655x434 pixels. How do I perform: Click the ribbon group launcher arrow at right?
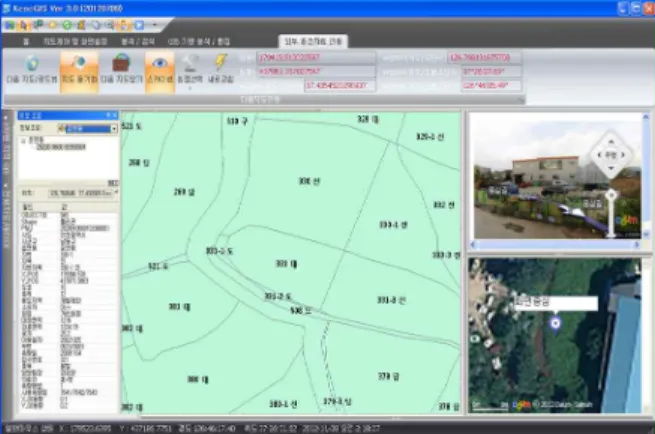pos(520,100)
